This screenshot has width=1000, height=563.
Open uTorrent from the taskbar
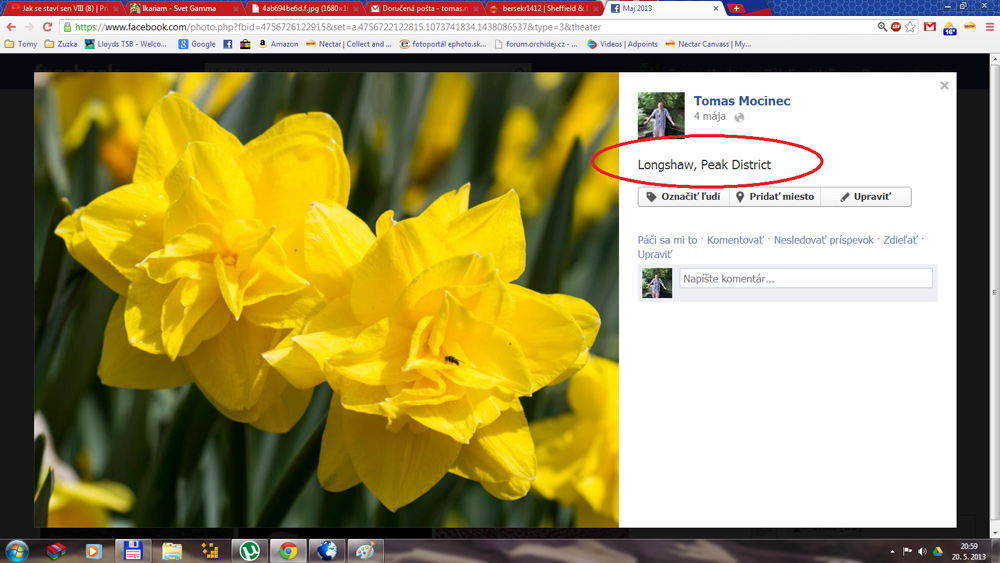tap(249, 550)
